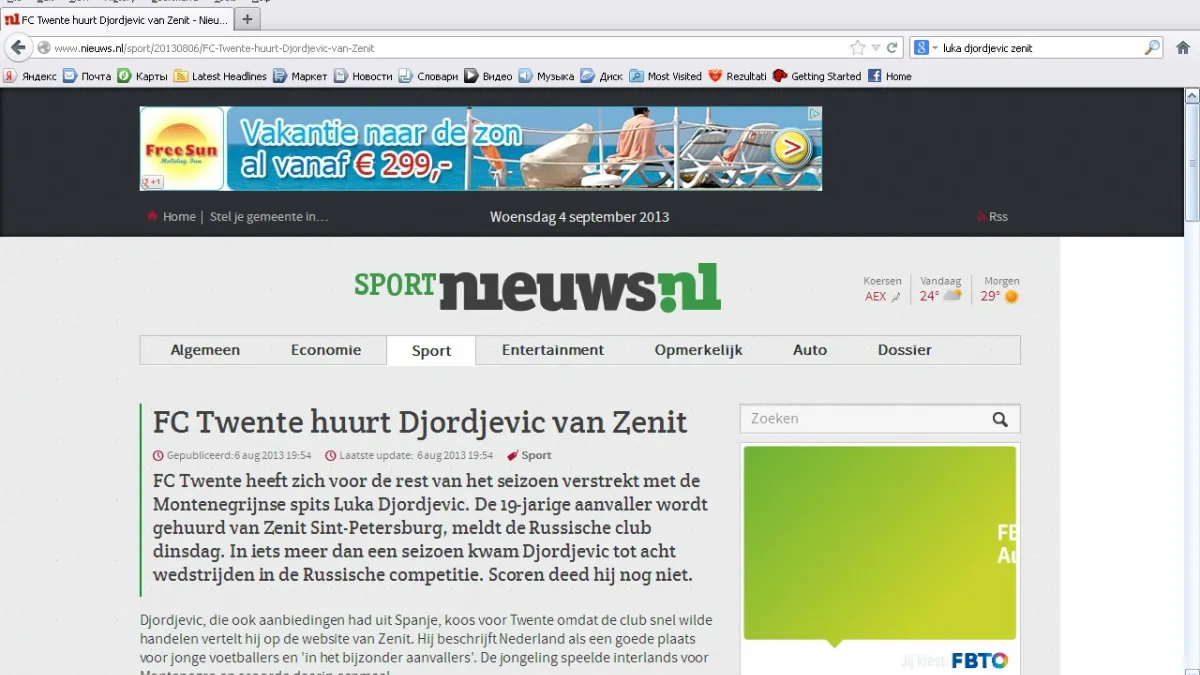Viewport: 1200px width, 675px height.
Task: Select the FC Twente huurt Djordjevic tab
Action: (117, 19)
